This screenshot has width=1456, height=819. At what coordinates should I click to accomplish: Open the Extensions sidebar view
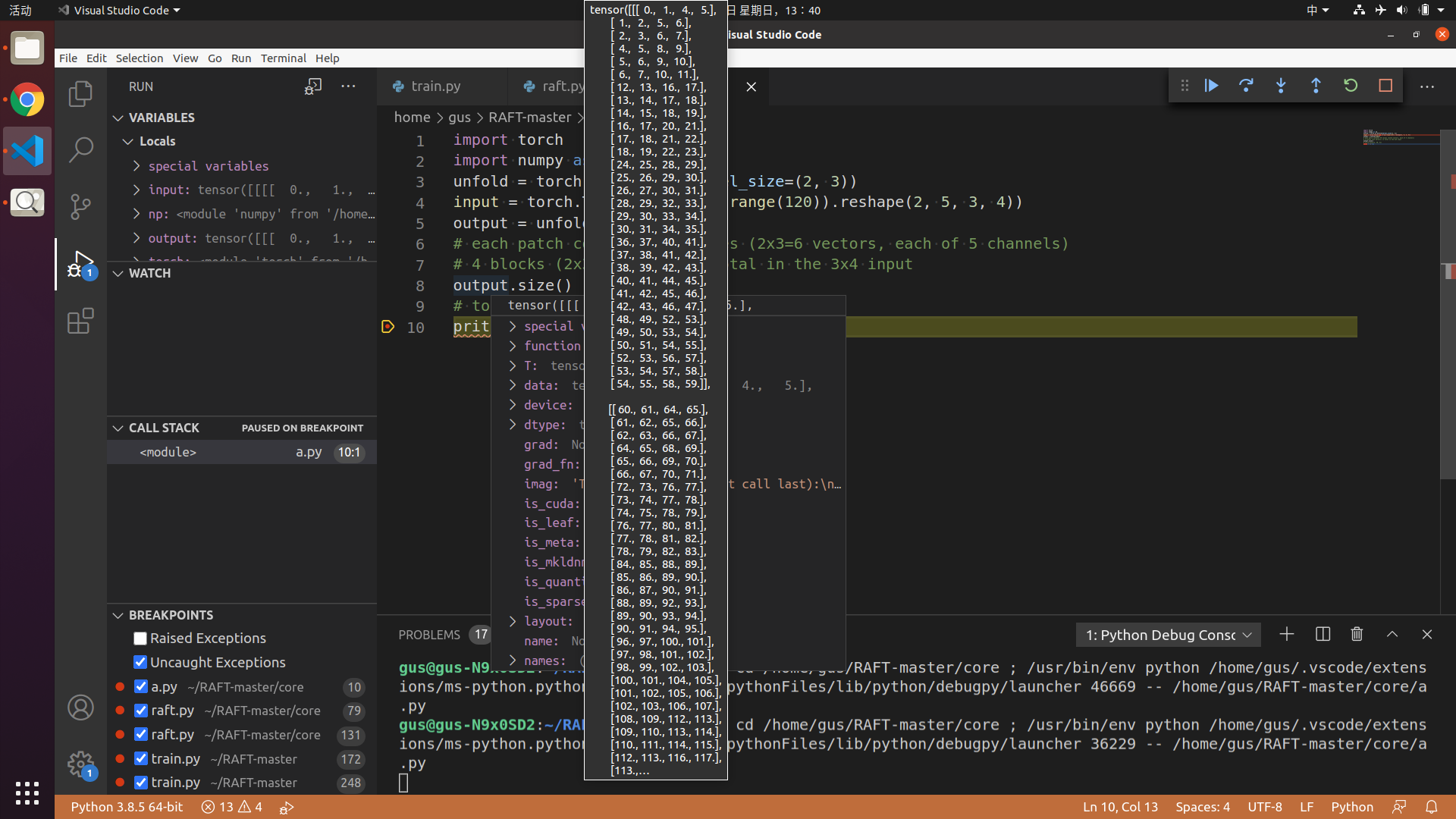(80, 321)
